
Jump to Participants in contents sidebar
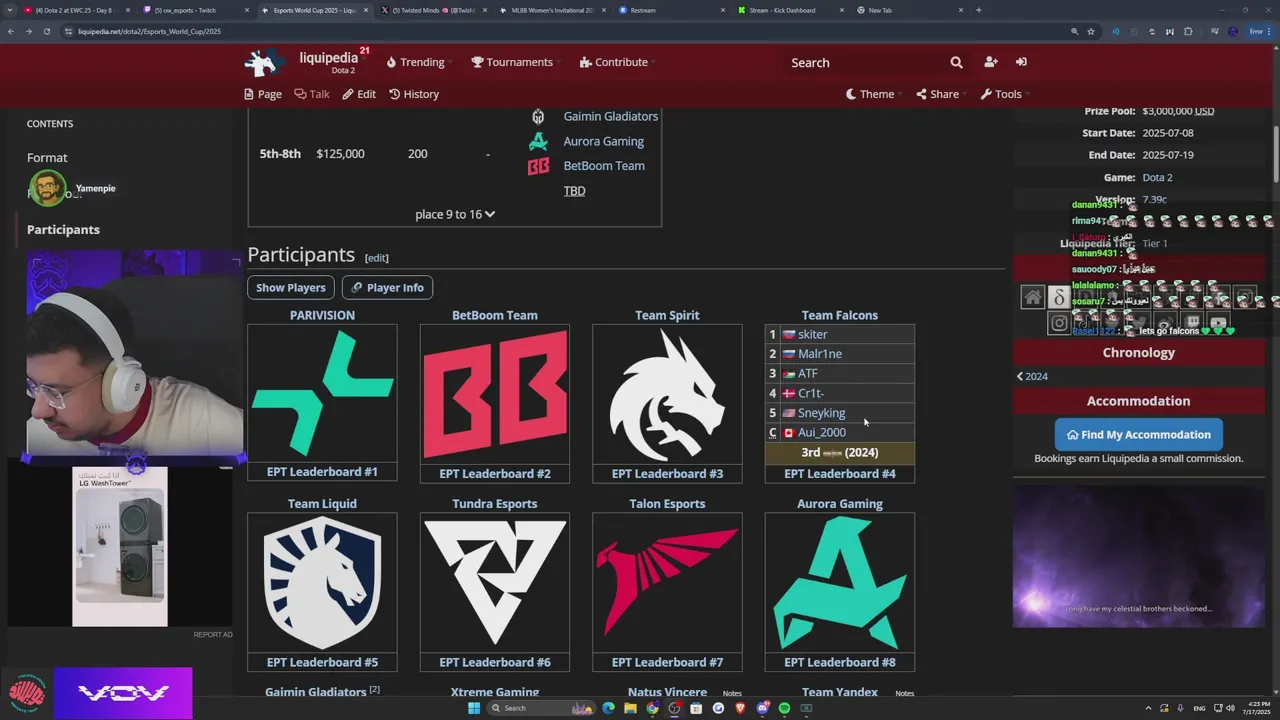coord(63,230)
